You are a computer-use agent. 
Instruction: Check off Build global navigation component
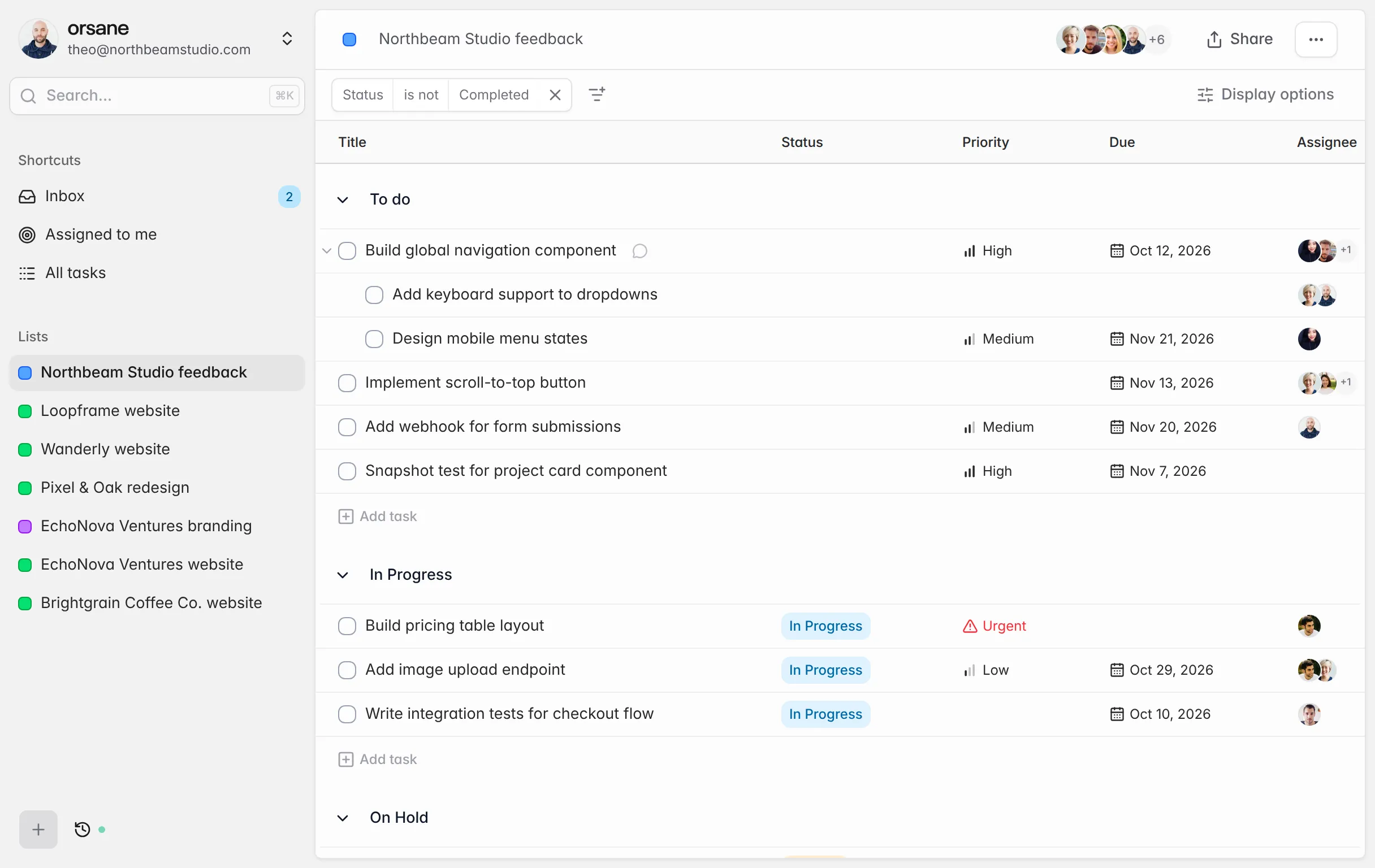[x=347, y=251]
